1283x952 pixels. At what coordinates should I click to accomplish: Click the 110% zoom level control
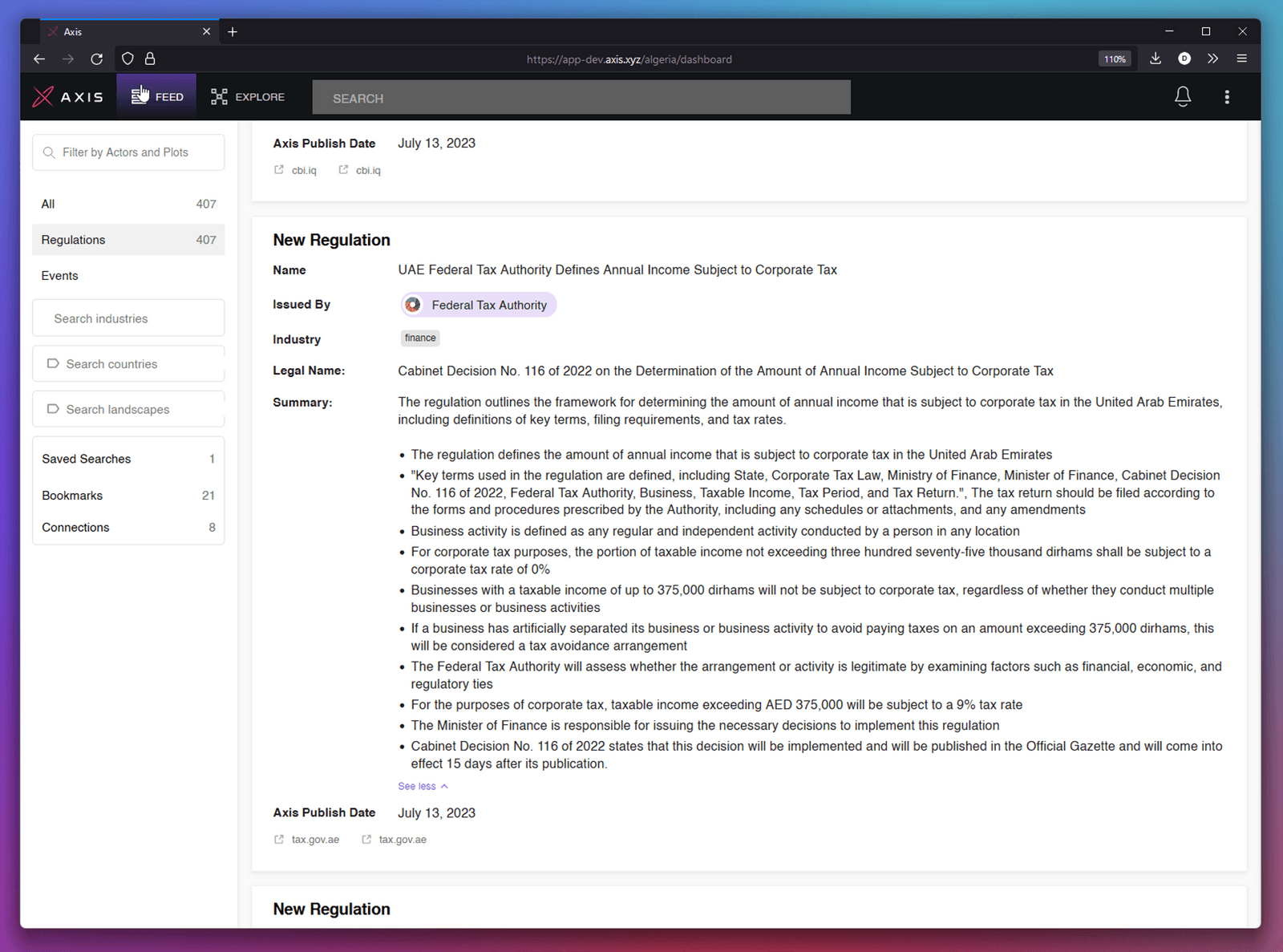(x=1115, y=59)
